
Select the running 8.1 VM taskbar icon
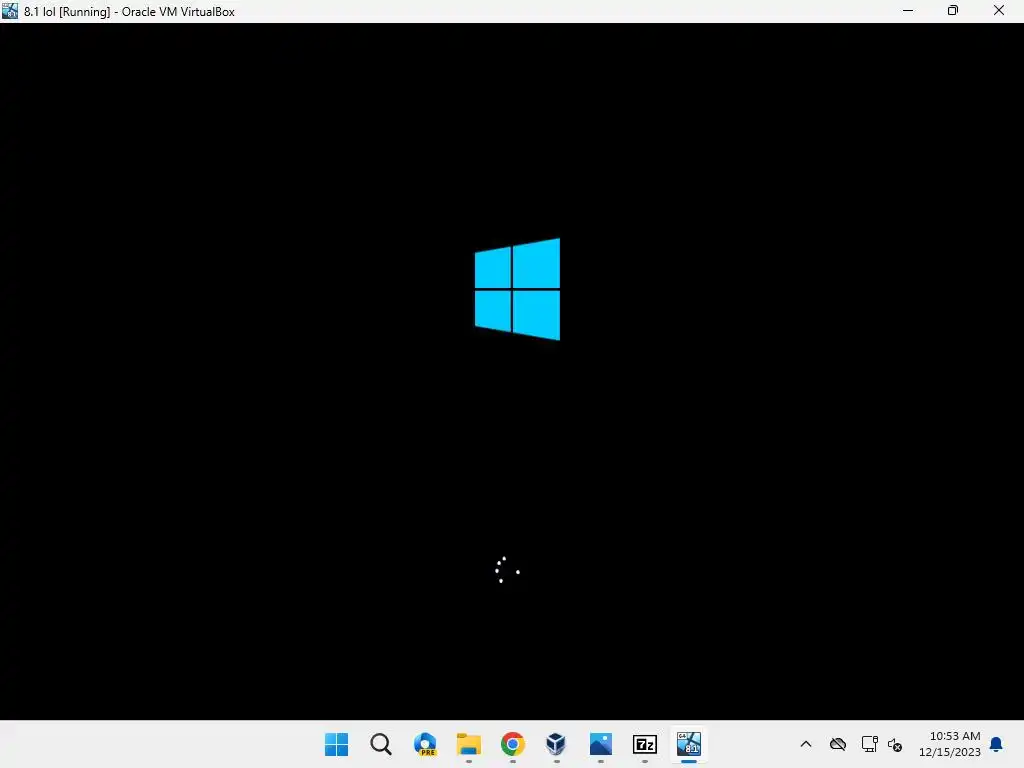(x=688, y=744)
